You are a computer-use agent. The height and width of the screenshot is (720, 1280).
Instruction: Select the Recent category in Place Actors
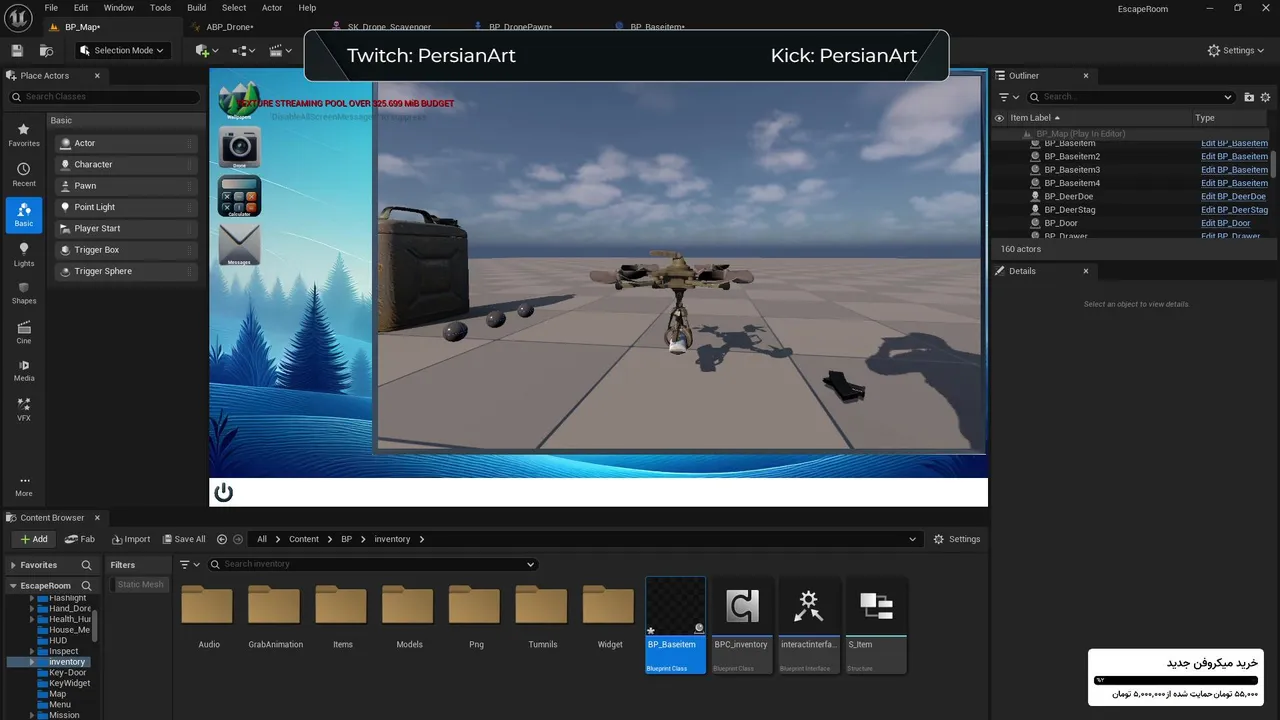24,175
